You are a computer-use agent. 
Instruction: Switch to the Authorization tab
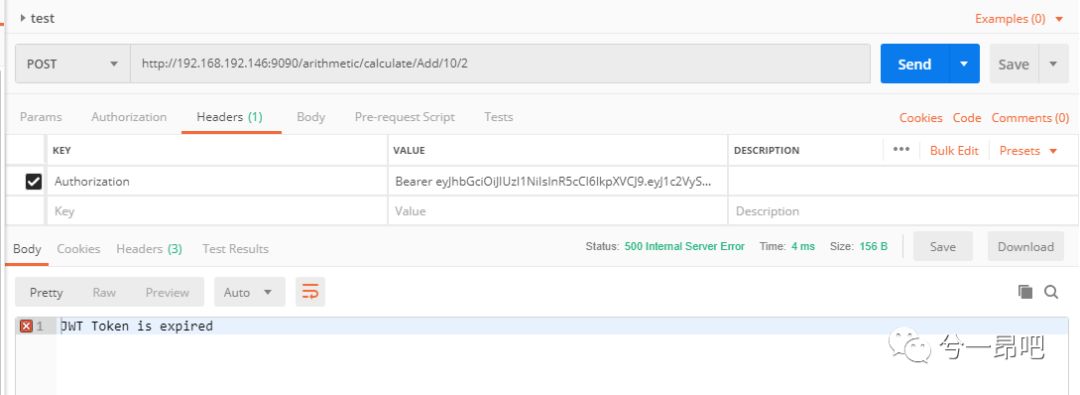pos(129,117)
